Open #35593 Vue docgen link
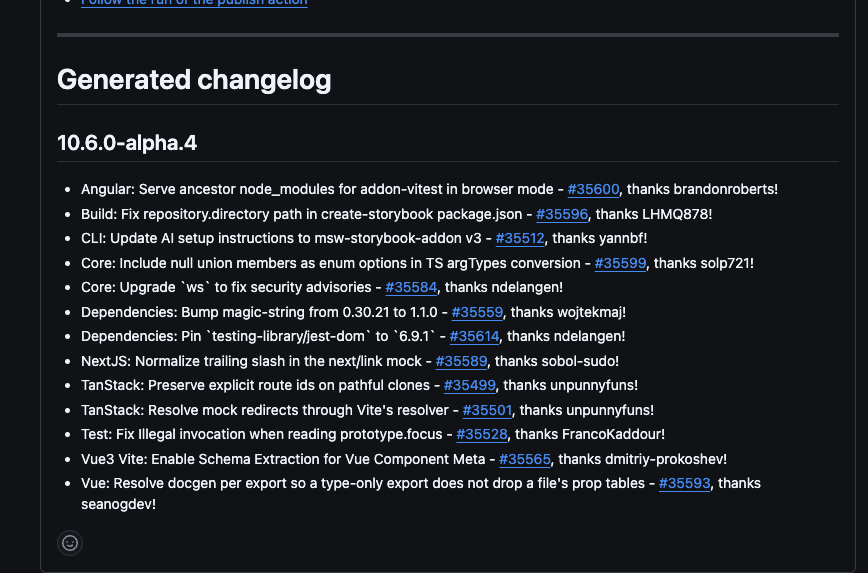 [684, 483]
